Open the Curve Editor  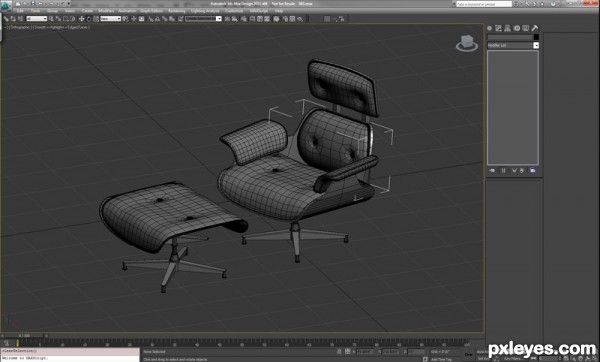coord(260,18)
